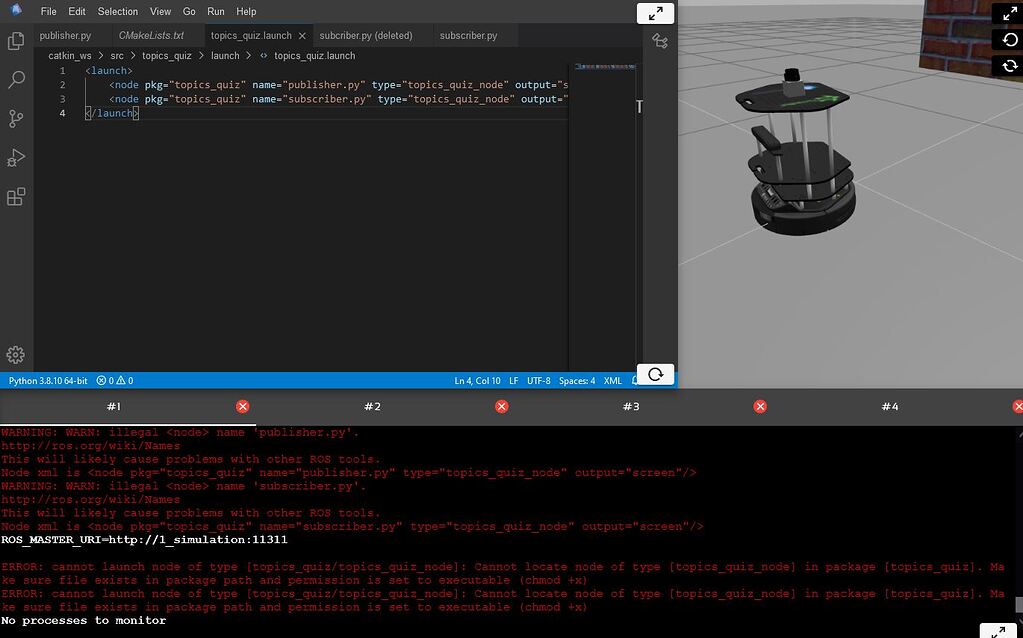Screen dimensions: 1023x638
Task: Open the Spaces: 4 indentation selector
Action: coord(577,381)
